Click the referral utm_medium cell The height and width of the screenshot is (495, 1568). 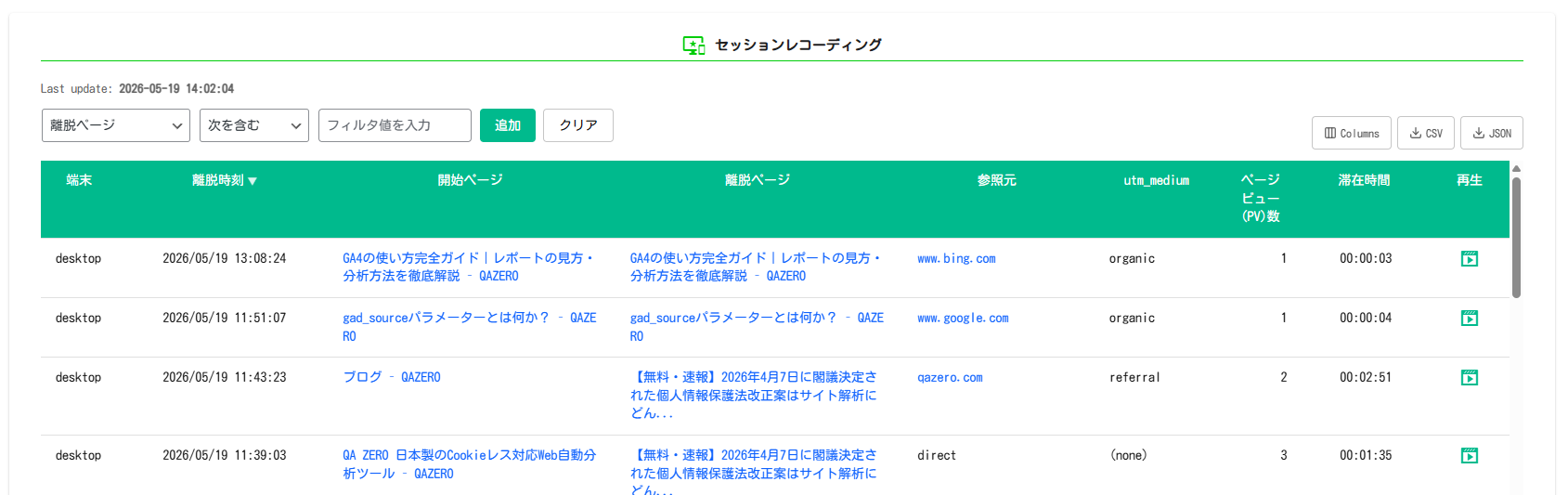pyautogui.click(x=1134, y=377)
